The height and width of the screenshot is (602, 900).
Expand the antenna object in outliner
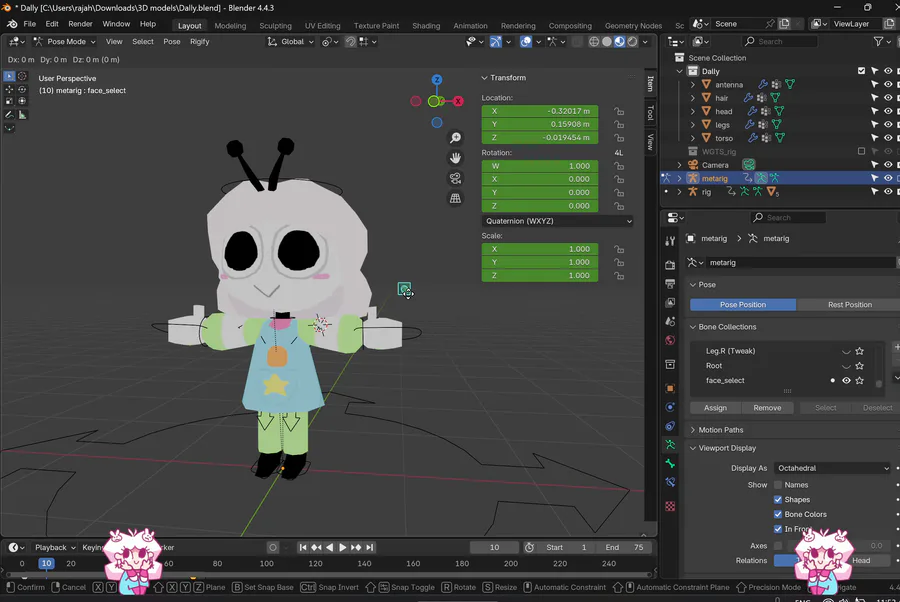click(693, 84)
